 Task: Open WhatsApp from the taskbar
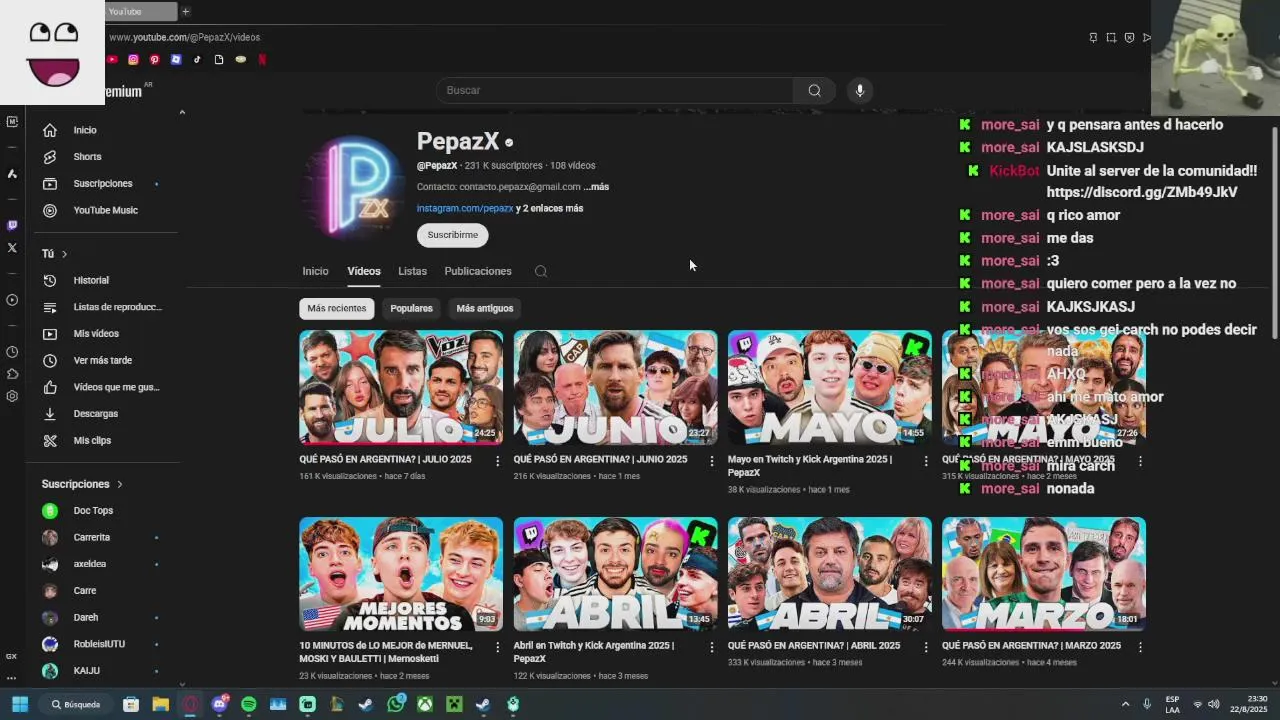click(396, 704)
